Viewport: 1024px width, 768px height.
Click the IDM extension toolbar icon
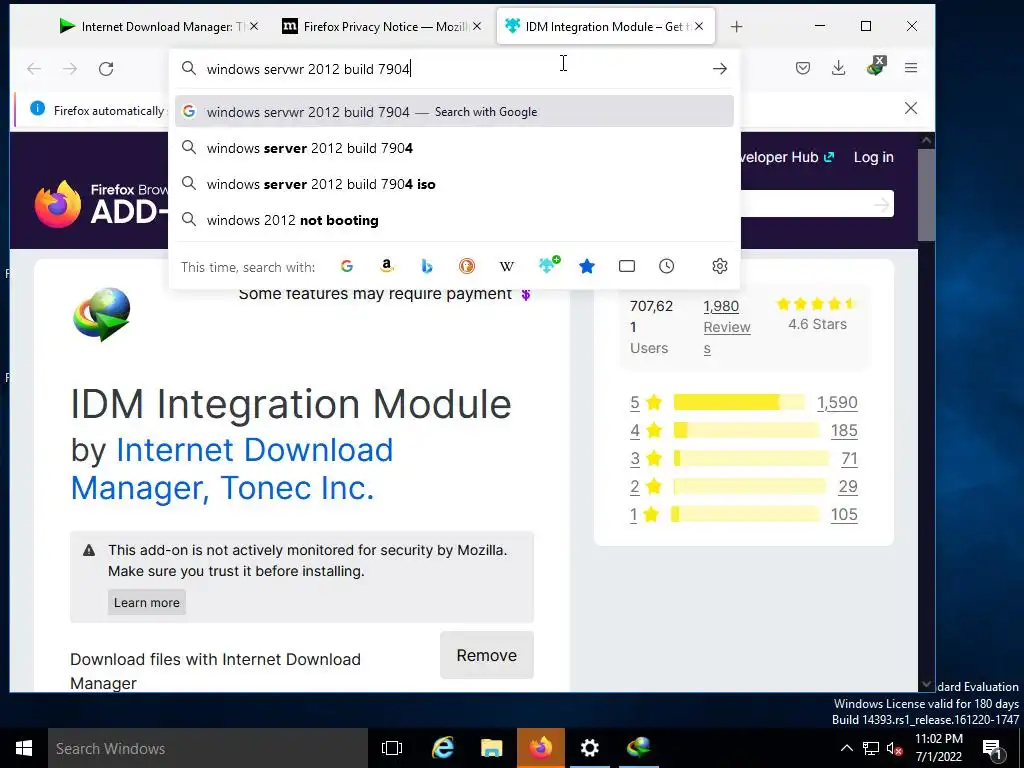875,67
